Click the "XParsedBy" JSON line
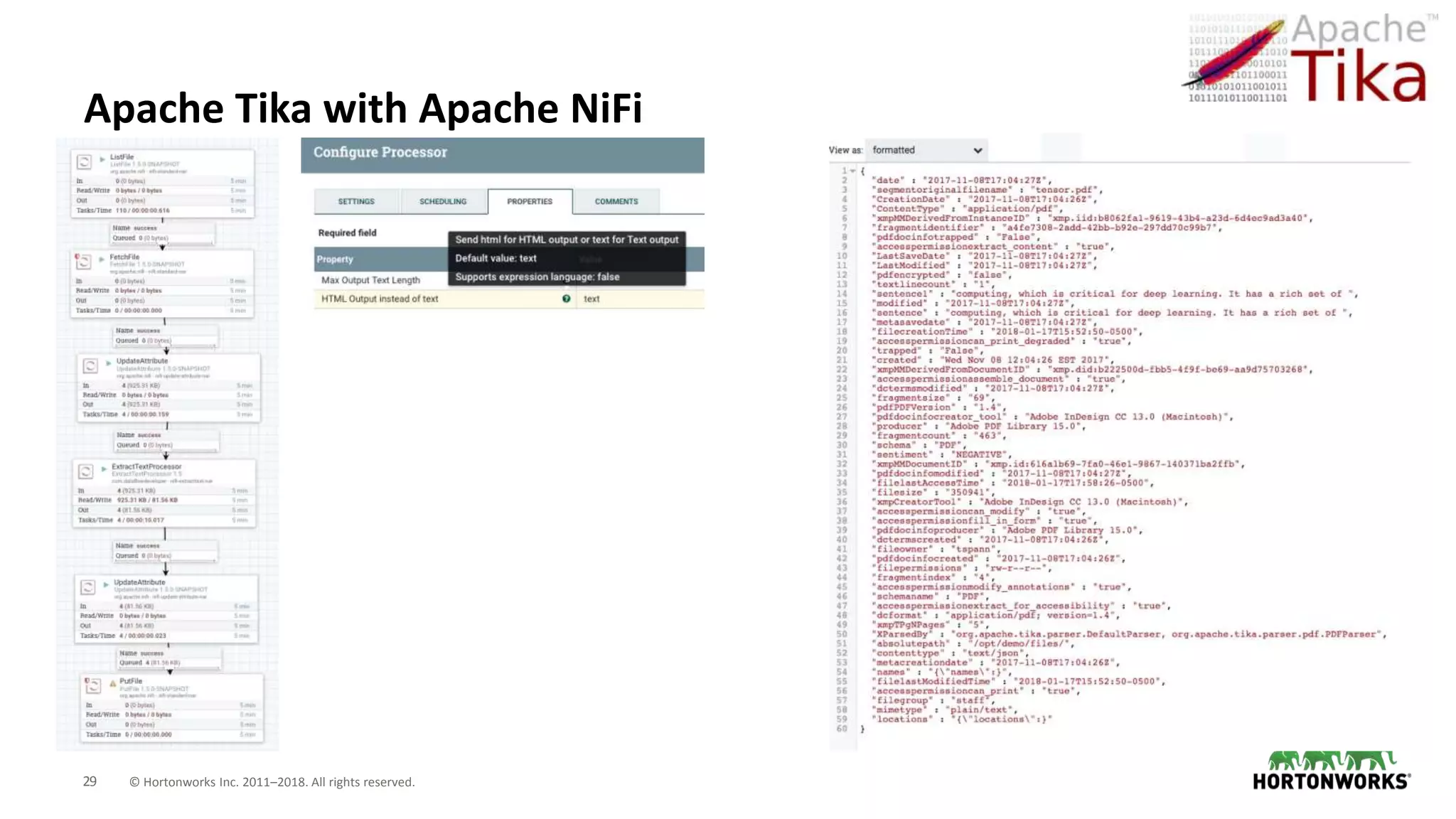The width and height of the screenshot is (1456, 819). pyautogui.click(x=1128, y=634)
